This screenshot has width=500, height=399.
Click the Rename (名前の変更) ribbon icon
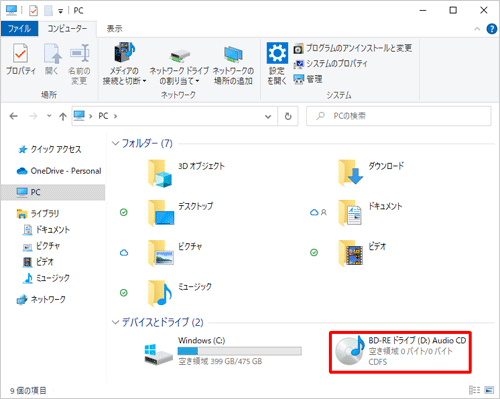(x=79, y=64)
